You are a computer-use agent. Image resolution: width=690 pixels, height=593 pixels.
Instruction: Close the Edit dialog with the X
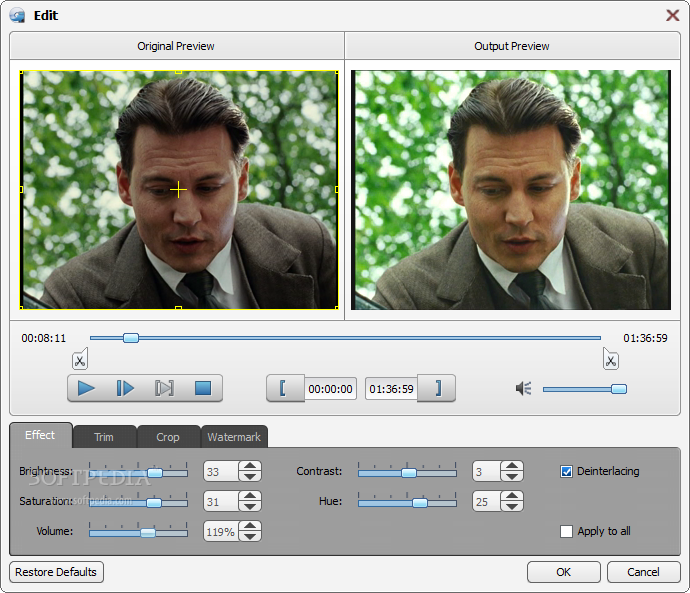point(672,15)
